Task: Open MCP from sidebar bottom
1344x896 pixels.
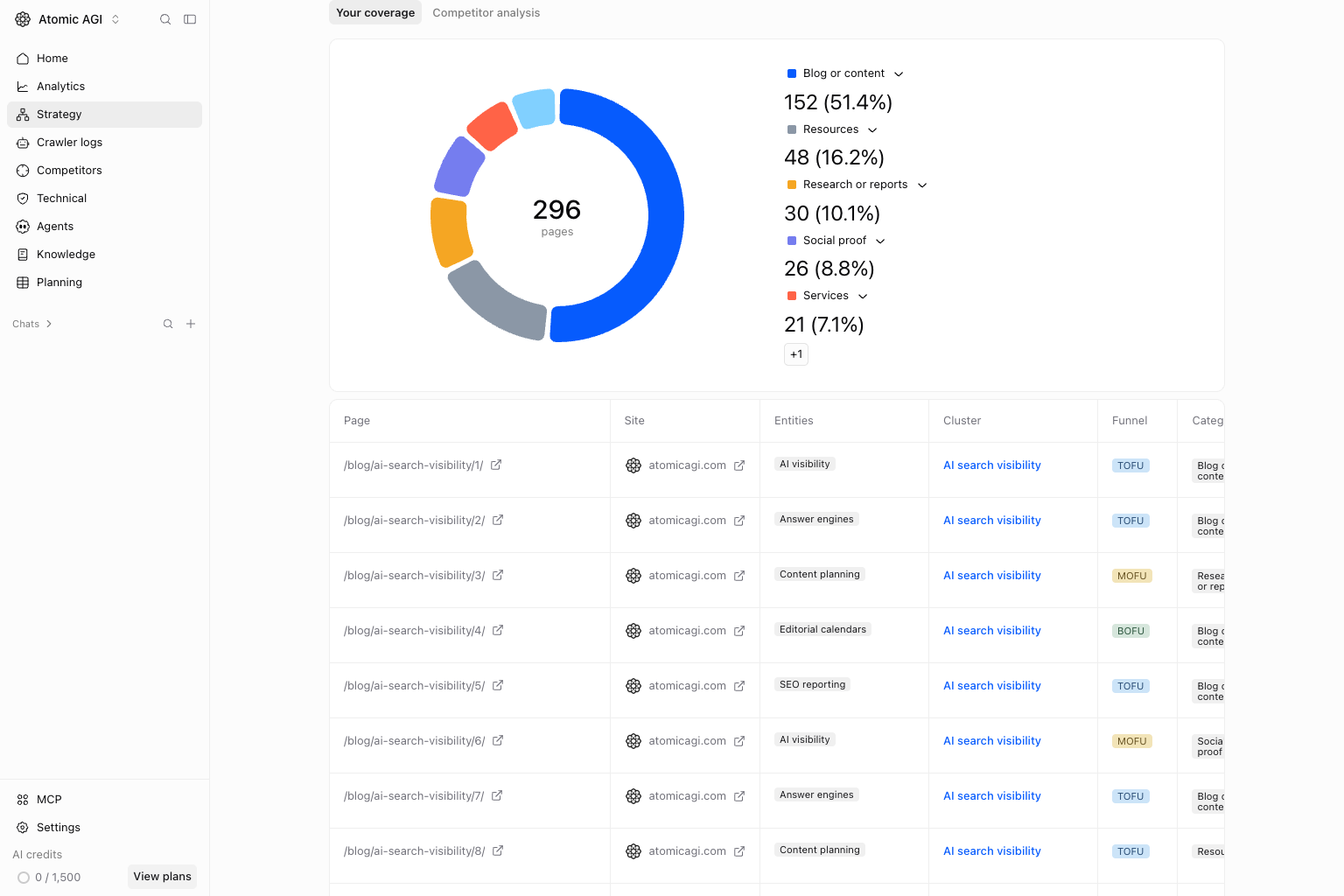Action: [x=104, y=800]
